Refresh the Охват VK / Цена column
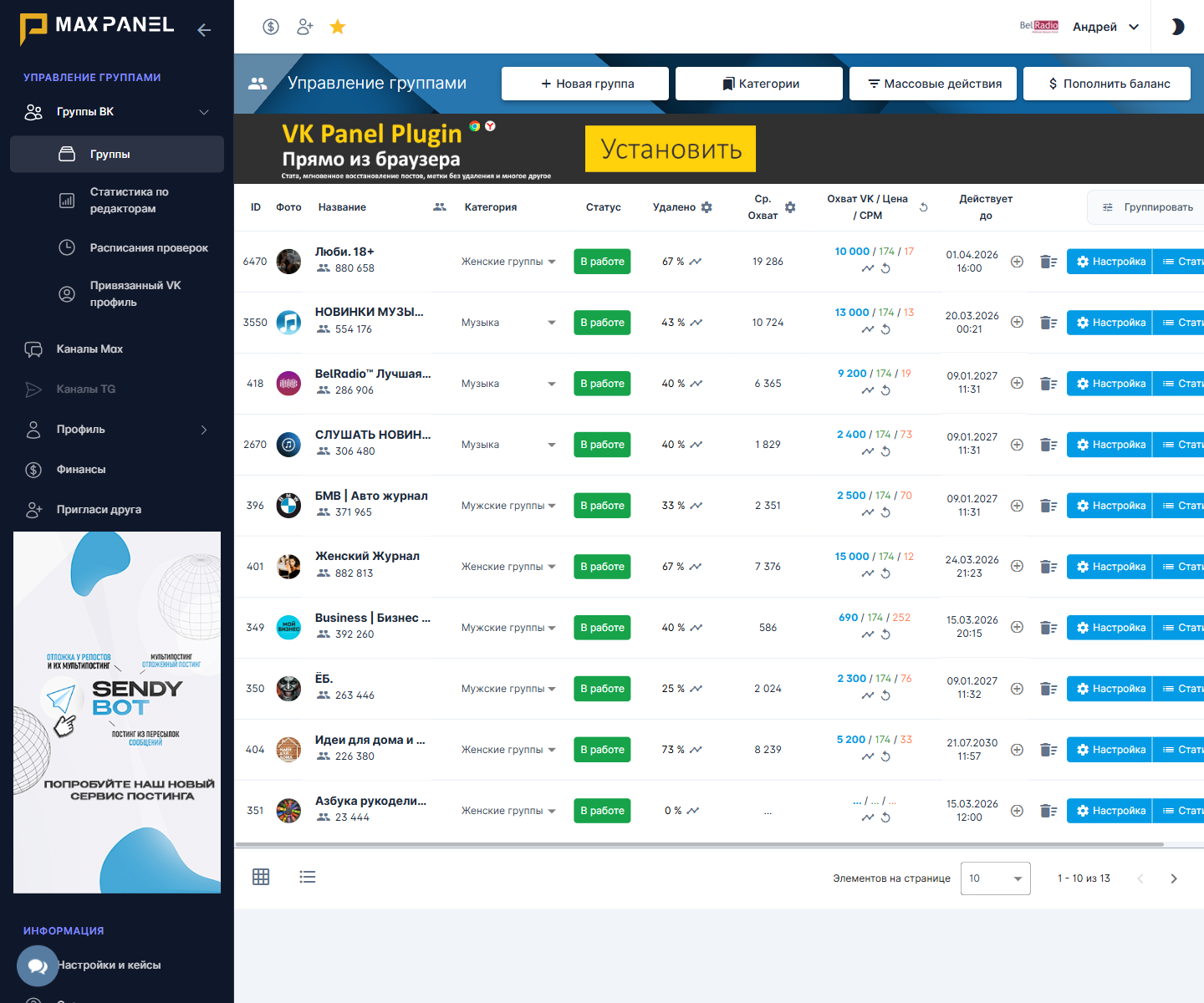1204x1003 pixels. click(x=924, y=207)
